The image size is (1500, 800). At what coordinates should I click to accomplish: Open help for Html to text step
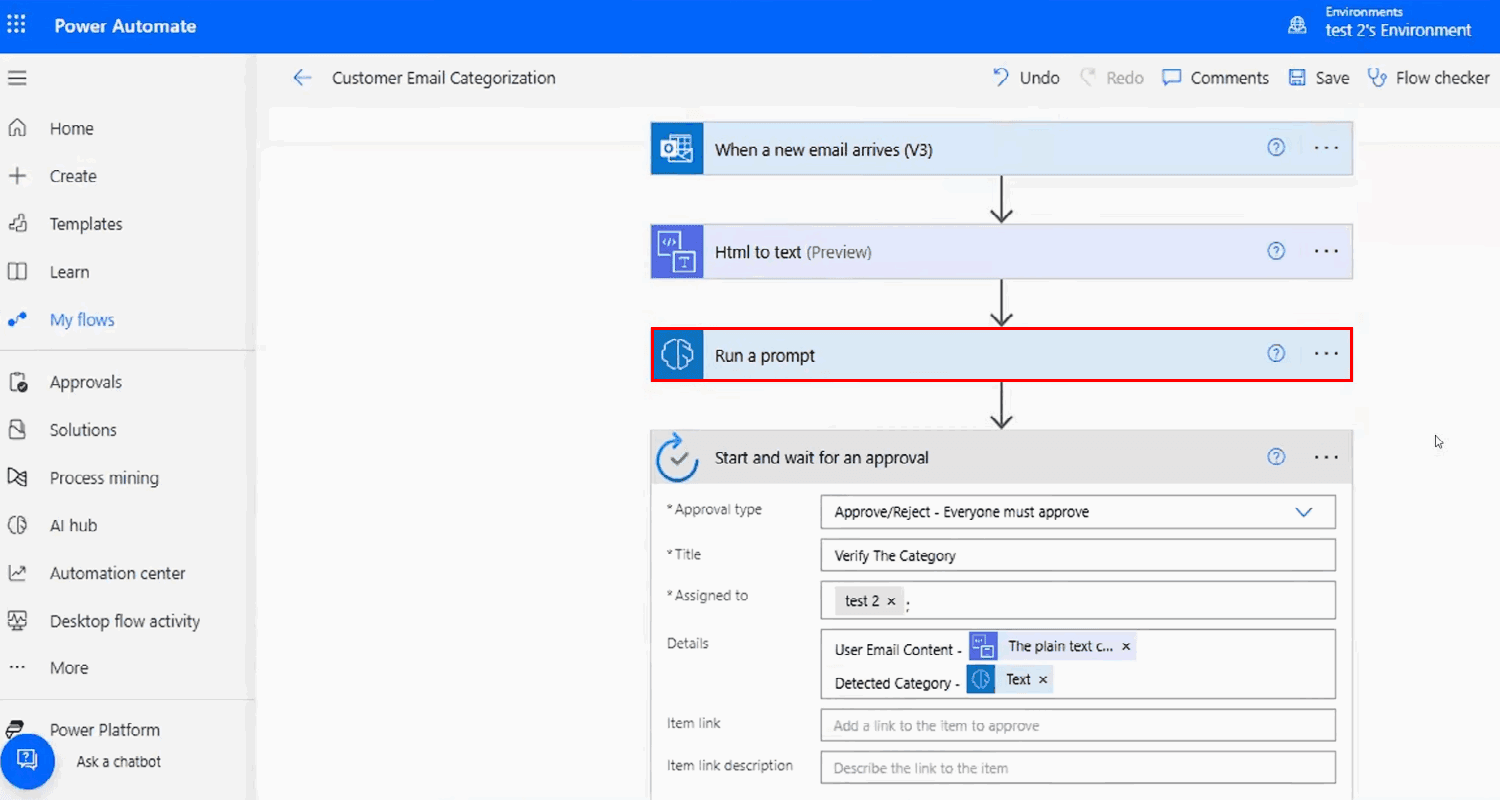click(x=1276, y=251)
